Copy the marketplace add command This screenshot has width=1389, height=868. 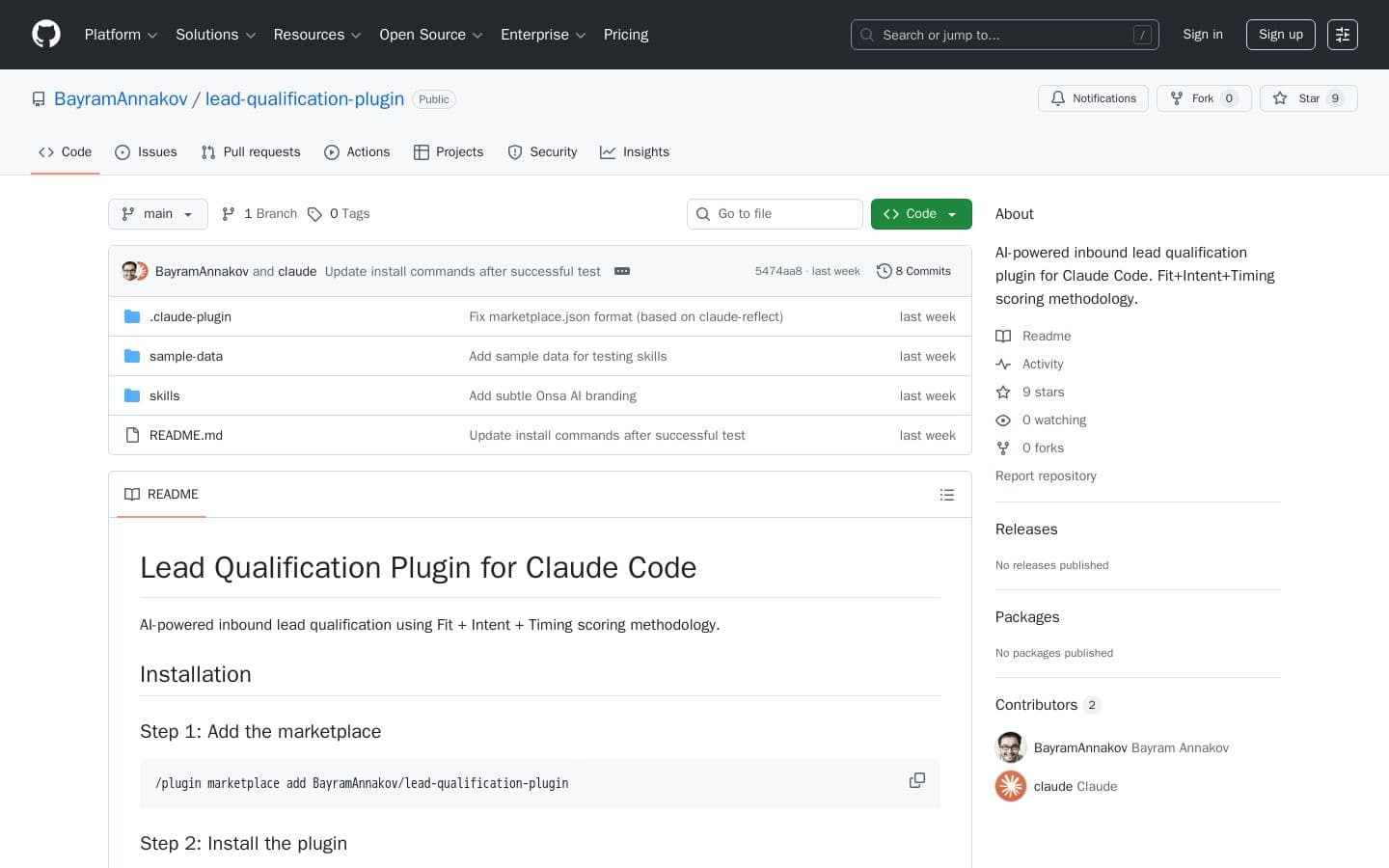coord(916,780)
